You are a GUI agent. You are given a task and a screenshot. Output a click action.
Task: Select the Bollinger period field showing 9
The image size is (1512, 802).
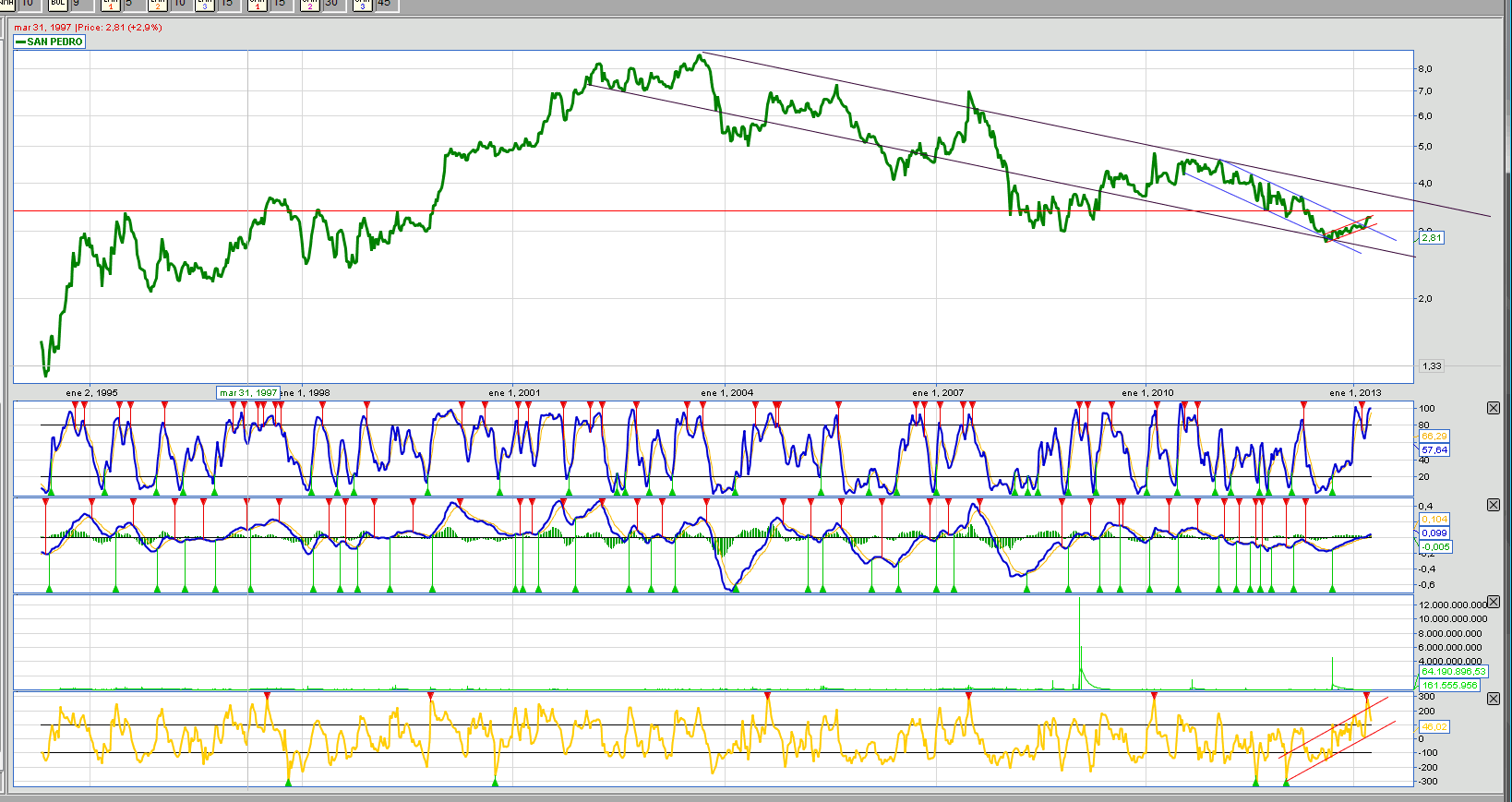click(x=81, y=4)
